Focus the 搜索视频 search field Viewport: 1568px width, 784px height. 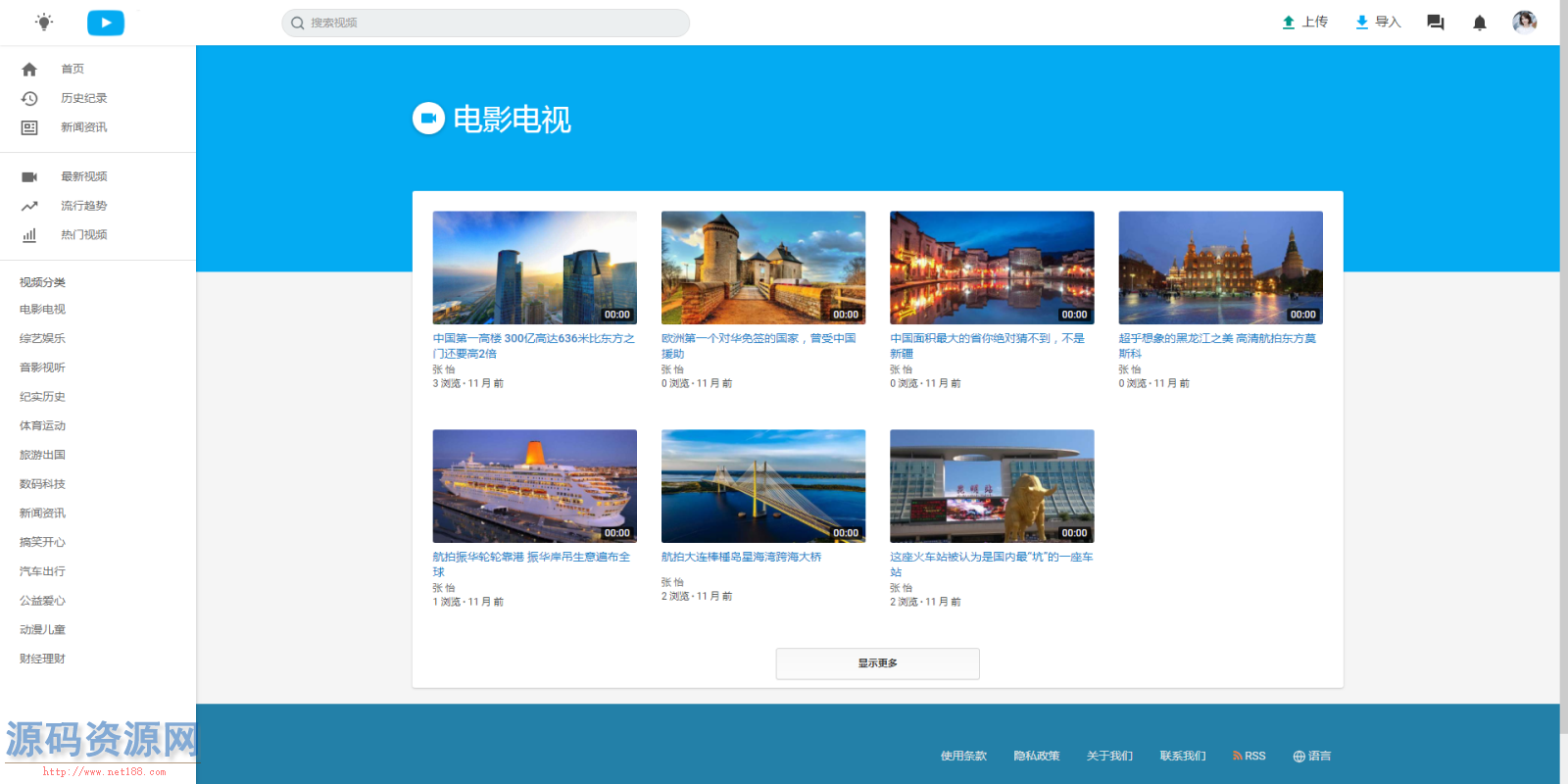486,23
